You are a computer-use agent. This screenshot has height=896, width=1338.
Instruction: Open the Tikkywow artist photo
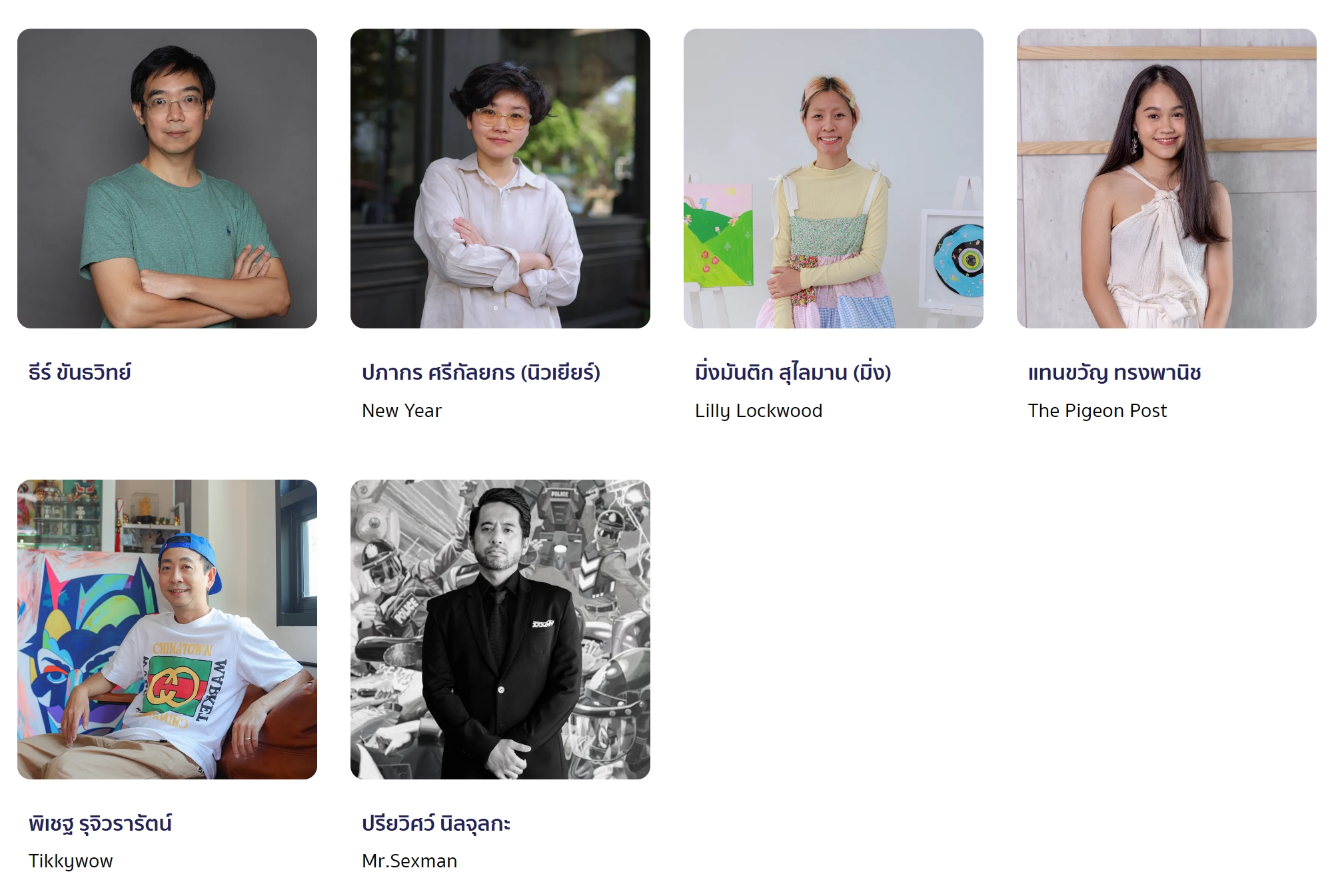(167, 630)
